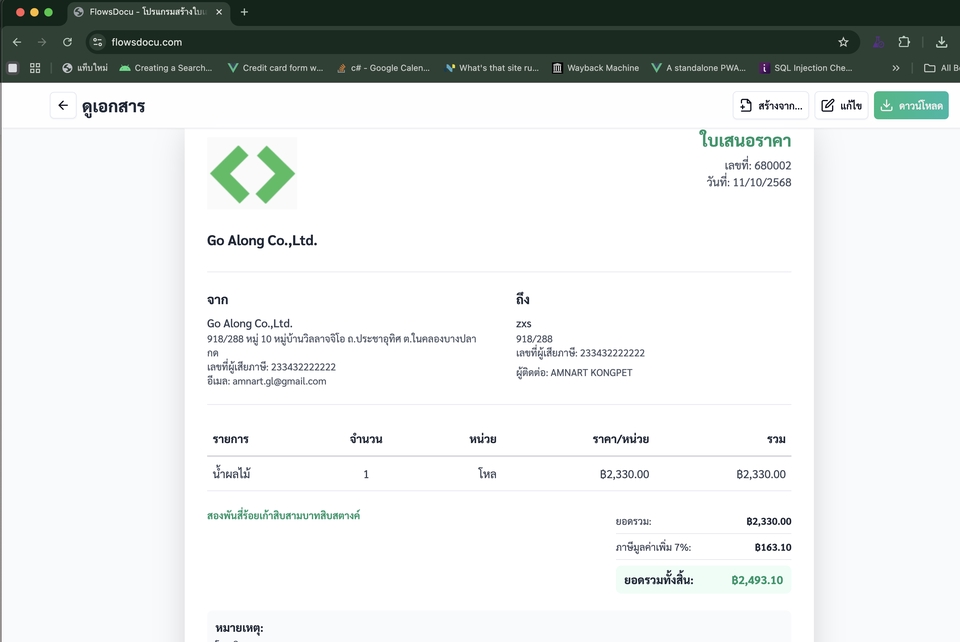Close the FlowsDocu browser tab
This screenshot has width=960, height=642.
tap(221, 12)
